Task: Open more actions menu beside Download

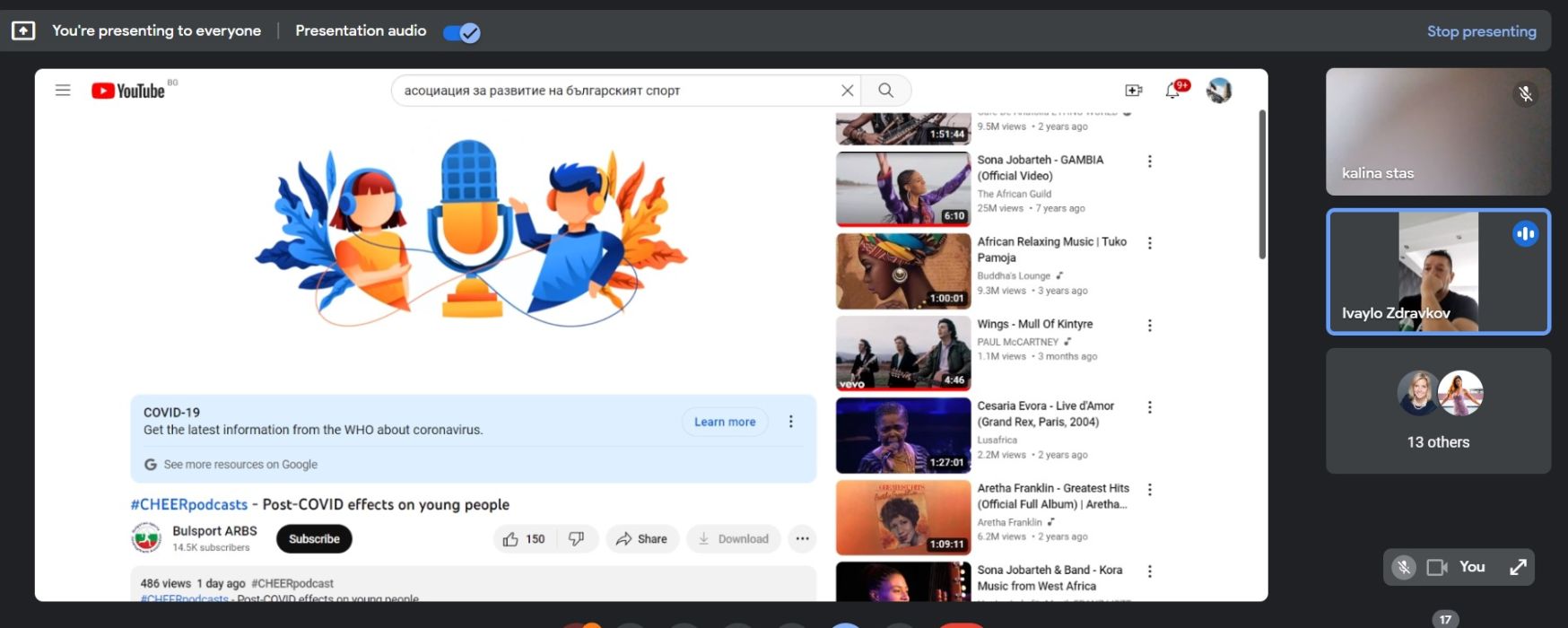Action: (802, 539)
